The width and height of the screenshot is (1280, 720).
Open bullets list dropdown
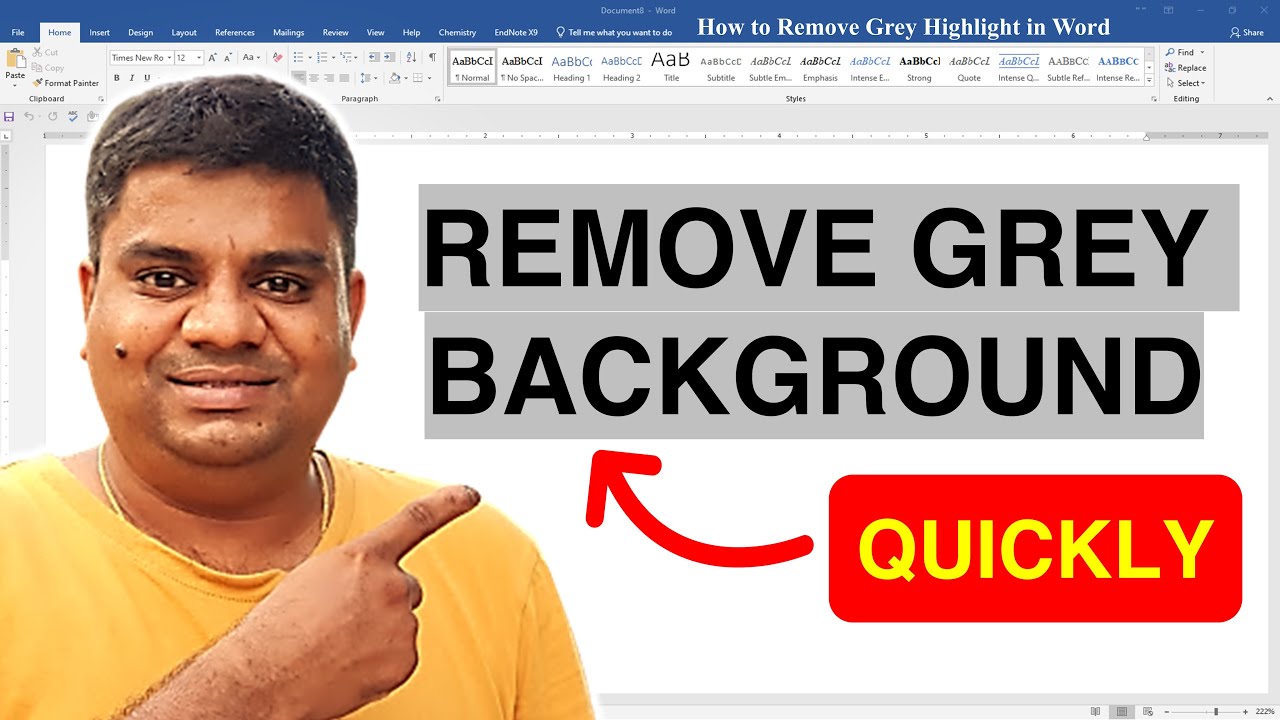pos(311,58)
